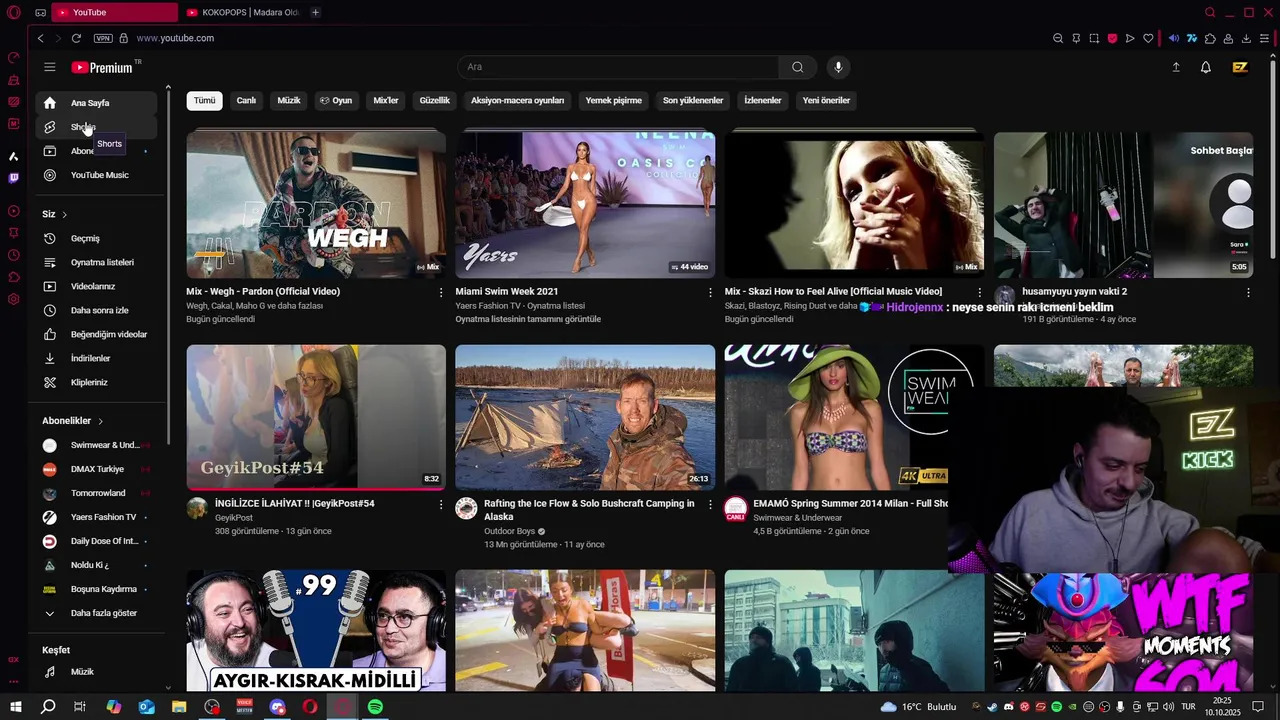Viewport: 1280px width, 720px height.
Task: Click the address bar showing www.youtube.com
Action: click(175, 38)
